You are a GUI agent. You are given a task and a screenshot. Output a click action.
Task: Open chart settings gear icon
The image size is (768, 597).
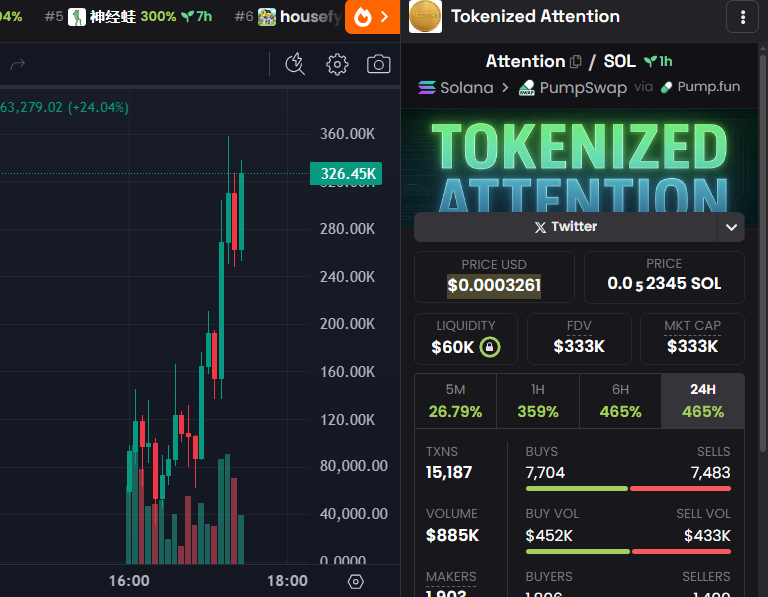pyautogui.click(x=337, y=64)
